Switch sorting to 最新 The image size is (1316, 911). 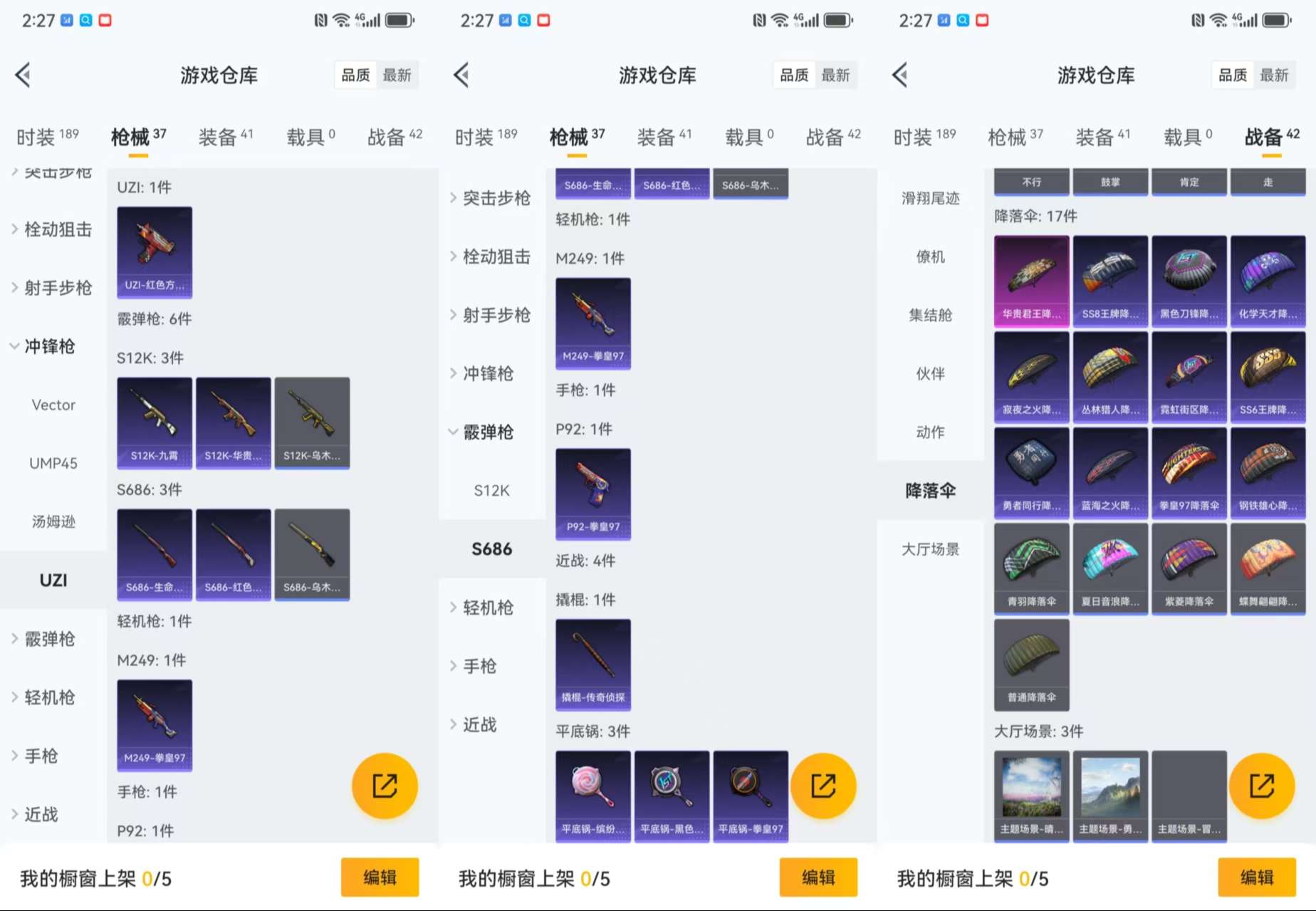click(x=398, y=74)
